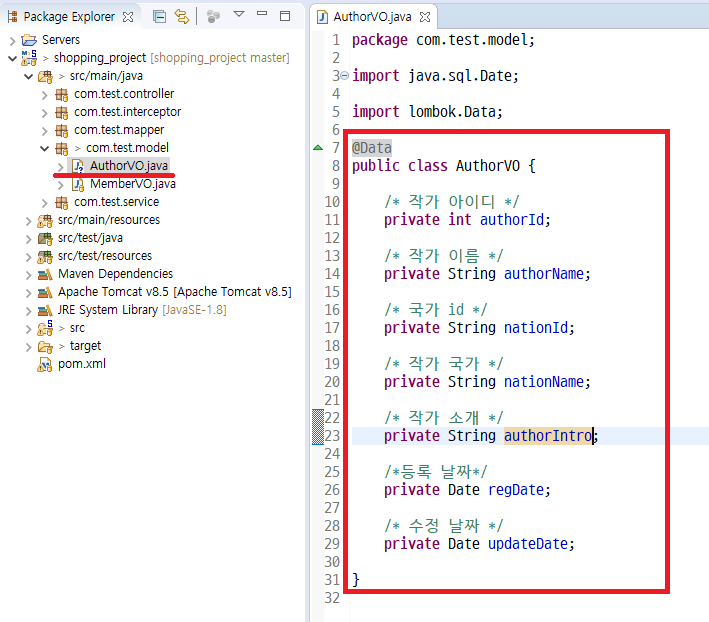The width and height of the screenshot is (709, 622).
Task: Expand Maven Dependencies library
Action: [x=28, y=275]
